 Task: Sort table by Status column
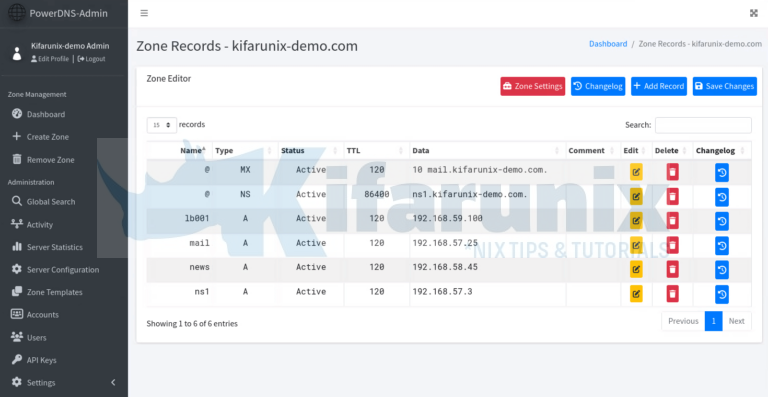[311, 150]
